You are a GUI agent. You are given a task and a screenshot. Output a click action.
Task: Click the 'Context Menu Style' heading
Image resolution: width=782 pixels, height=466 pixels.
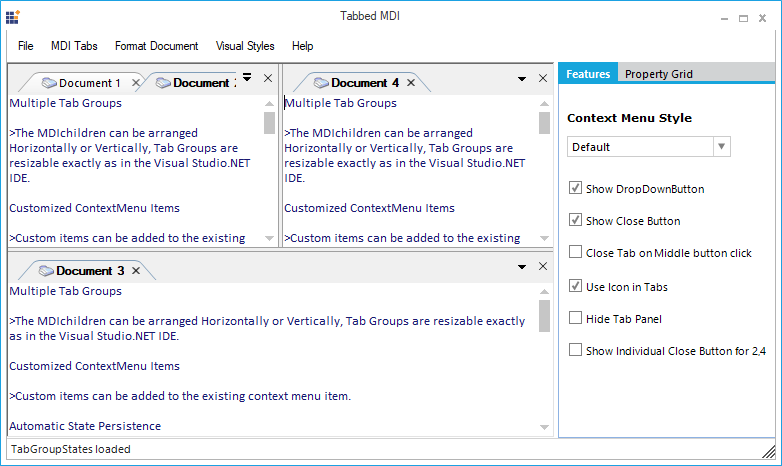tap(629, 118)
